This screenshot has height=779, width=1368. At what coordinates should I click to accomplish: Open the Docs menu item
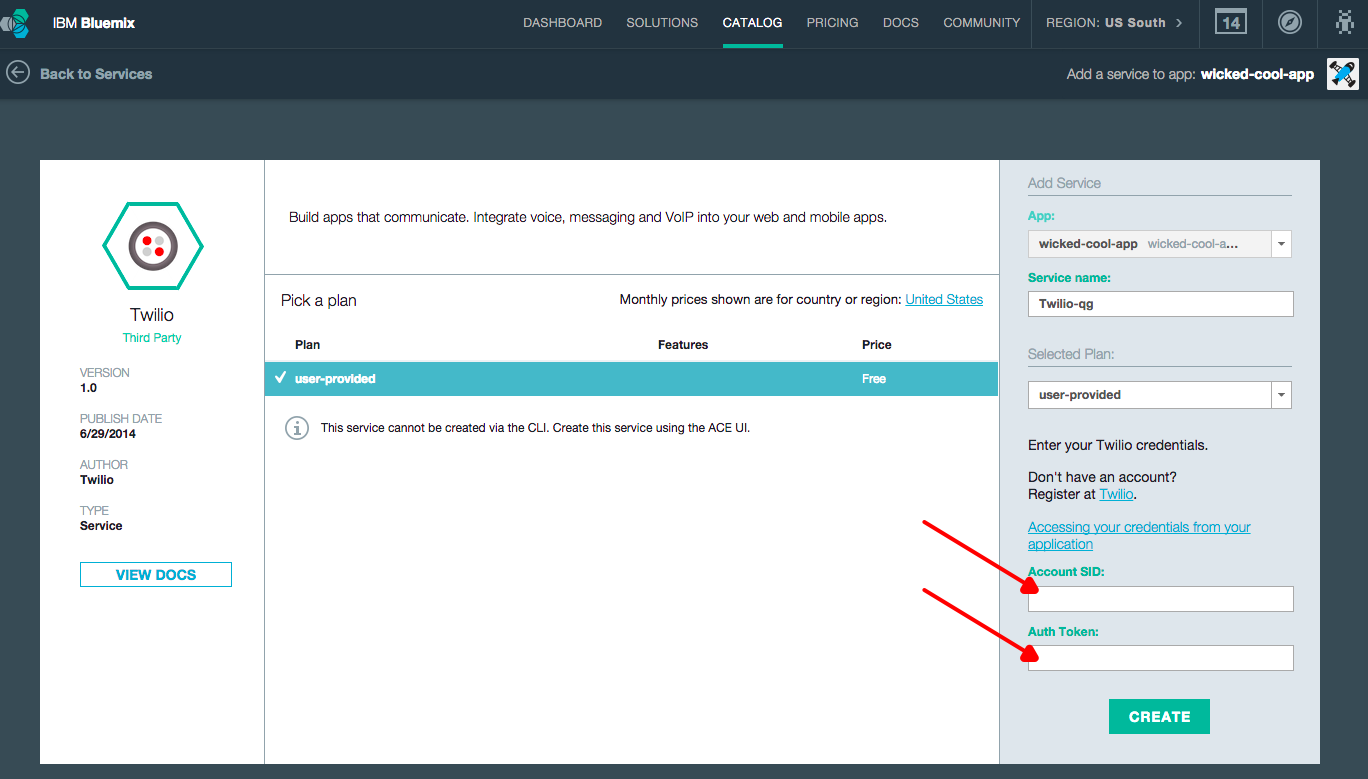pos(901,22)
